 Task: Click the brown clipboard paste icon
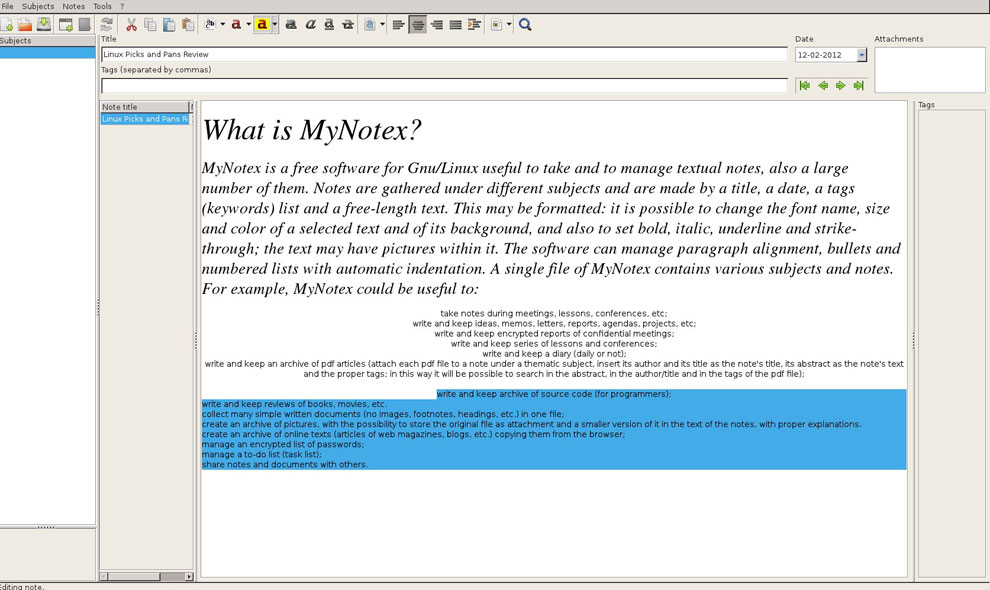[x=188, y=25]
